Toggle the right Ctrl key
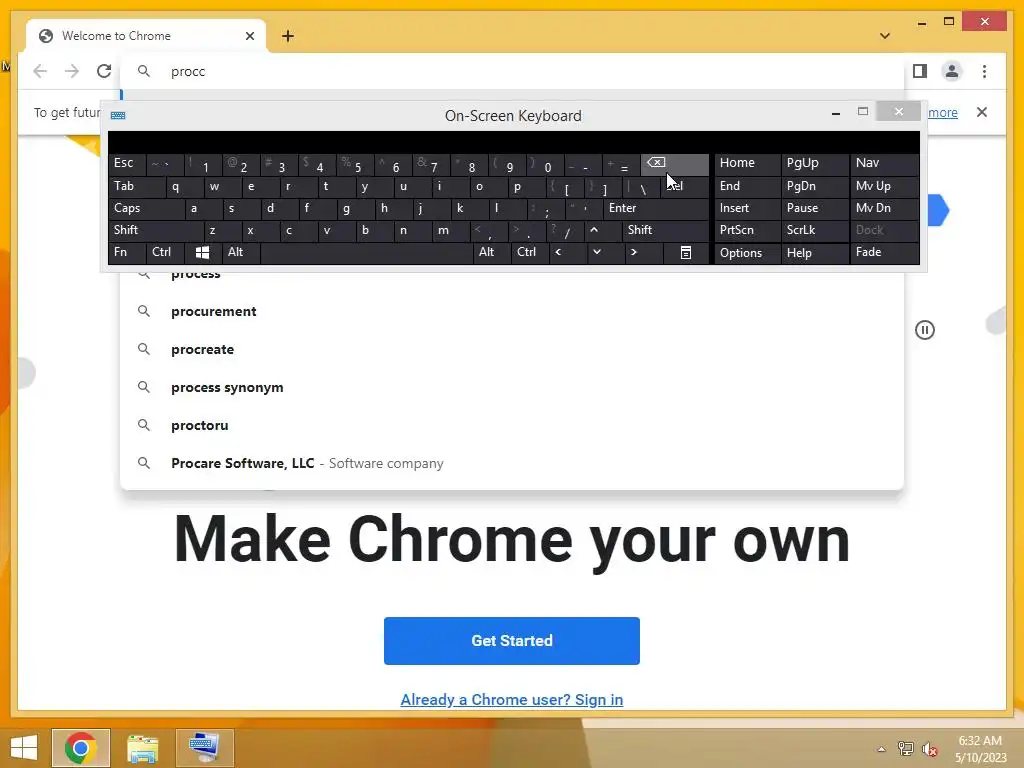The width and height of the screenshot is (1024, 768). 530,252
